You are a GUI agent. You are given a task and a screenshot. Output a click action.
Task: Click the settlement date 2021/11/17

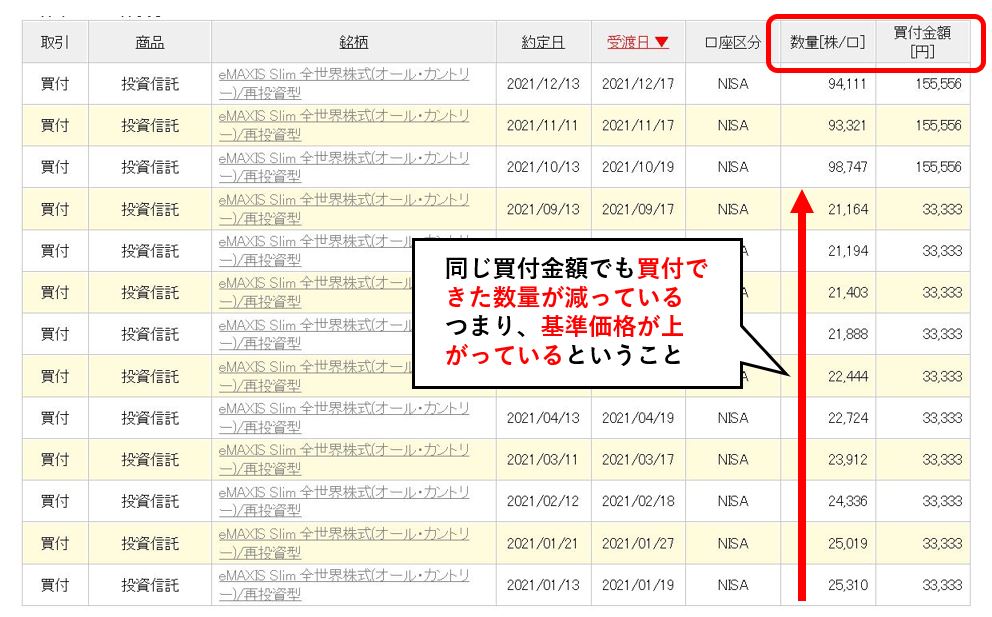[x=638, y=125]
